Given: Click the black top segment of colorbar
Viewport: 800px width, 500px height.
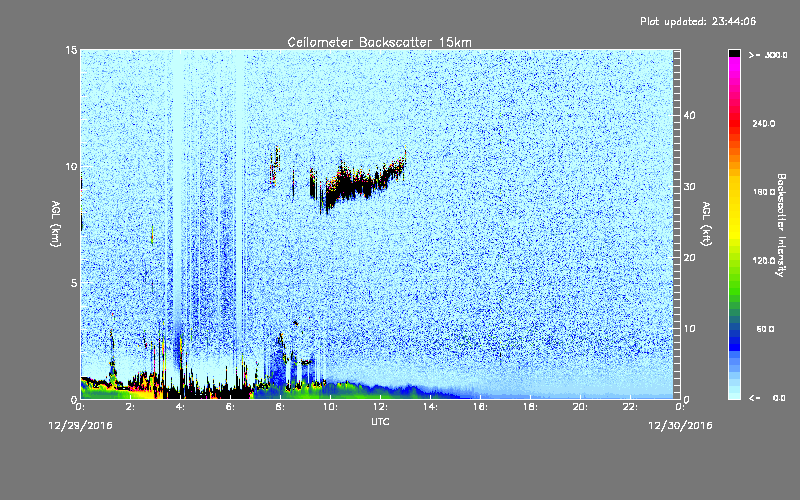Looking at the screenshot, I should pyautogui.click(x=734, y=53).
